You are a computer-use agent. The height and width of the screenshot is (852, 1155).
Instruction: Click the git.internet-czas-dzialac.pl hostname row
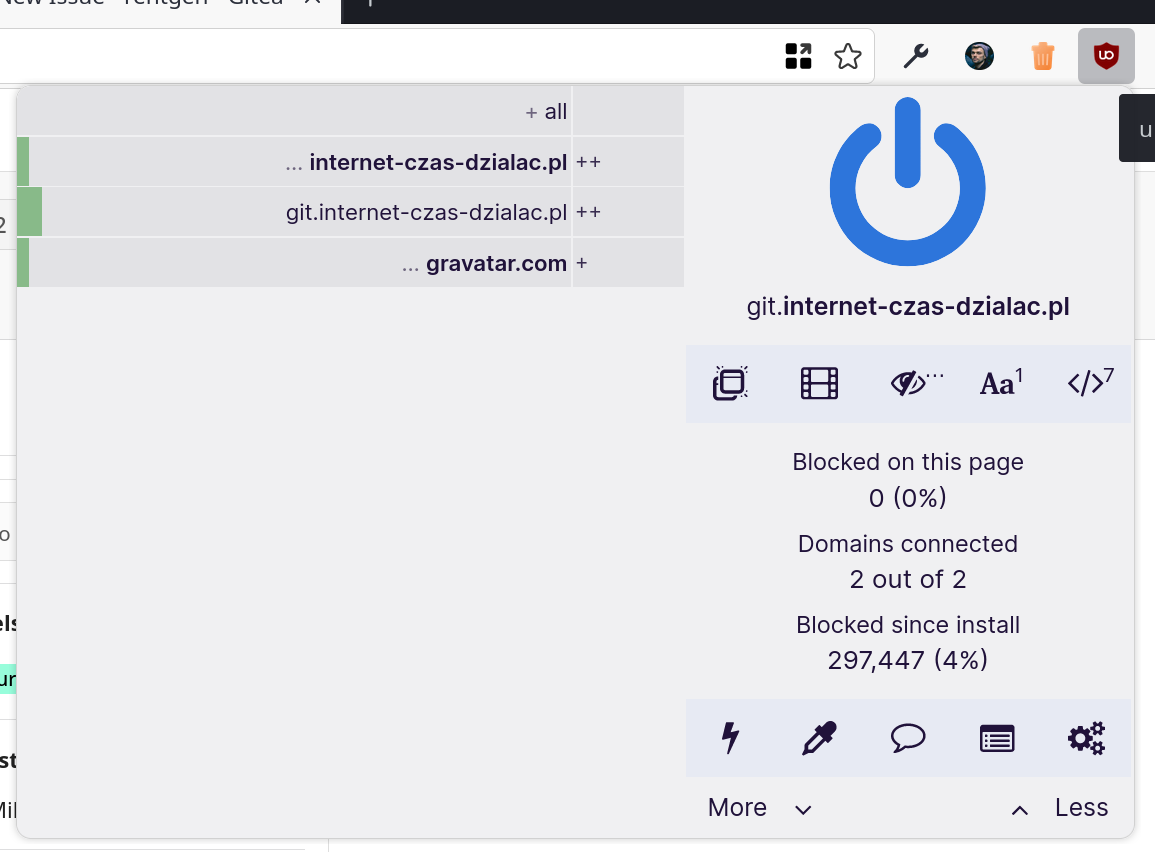click(x=426, y=213)
